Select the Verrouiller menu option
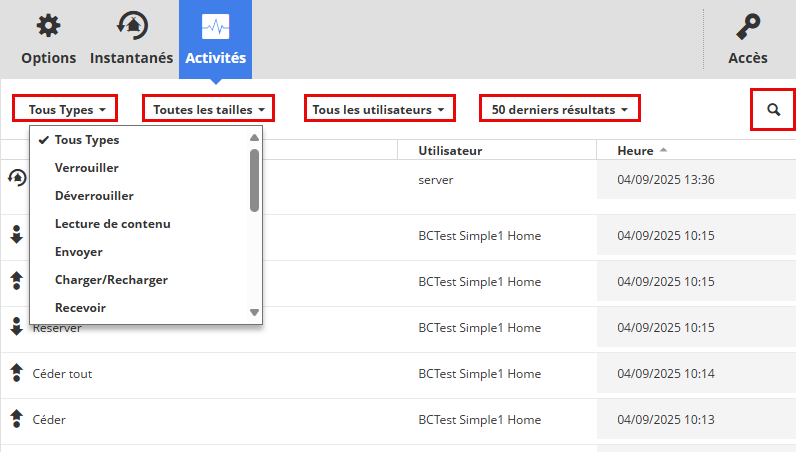The height and width of the screenshot is (452, 796). pyautogui.click(x=87, y=168)
